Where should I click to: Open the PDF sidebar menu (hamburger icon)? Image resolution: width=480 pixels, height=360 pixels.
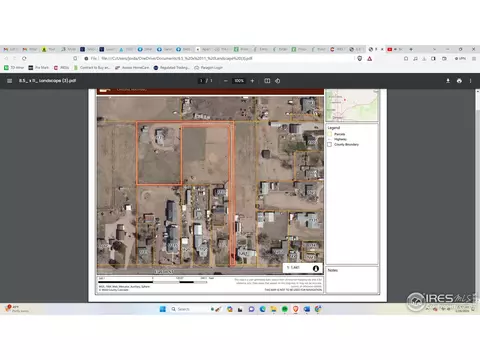tap(9, 81)
